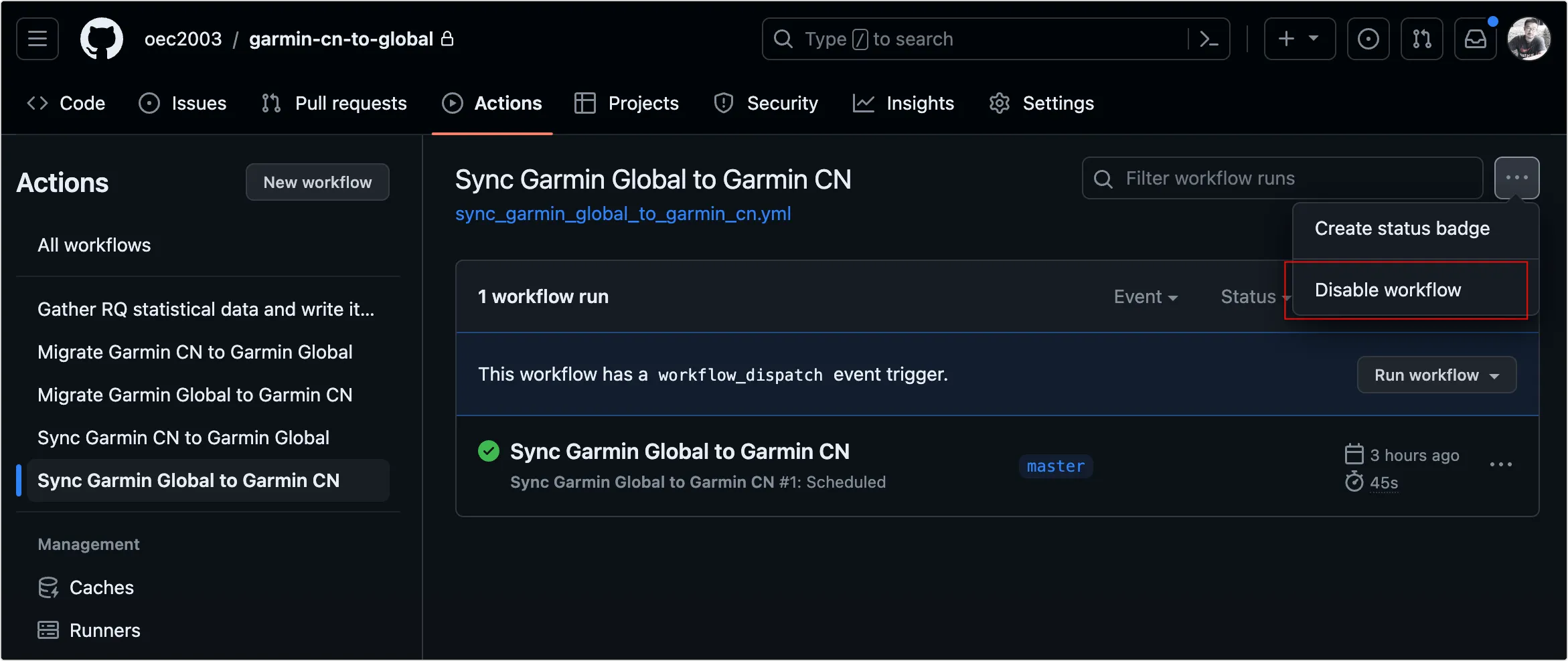
Task: Click the "1 workflow run" heading
Action: 543,296
